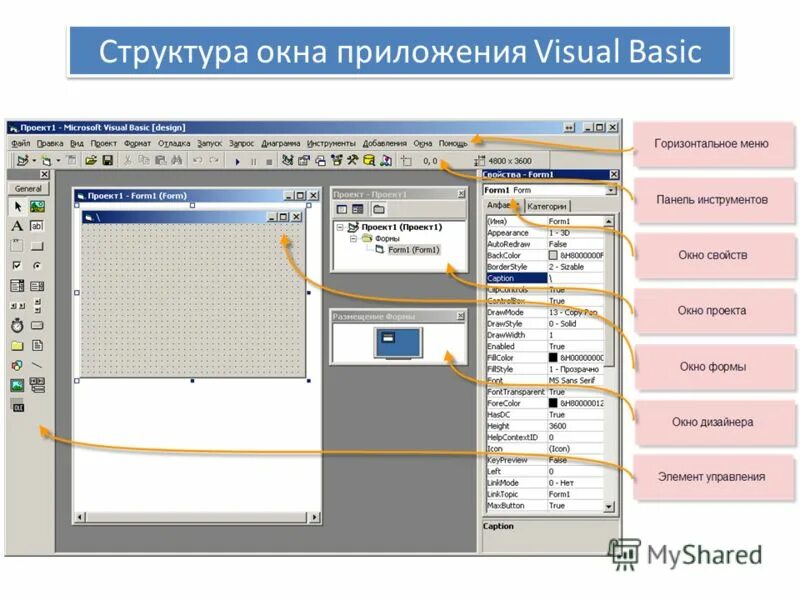The width and height of the screenshot is (800, 600).
Task: Select the Frame control in the toolbox
Action: [x=17, y=246]
